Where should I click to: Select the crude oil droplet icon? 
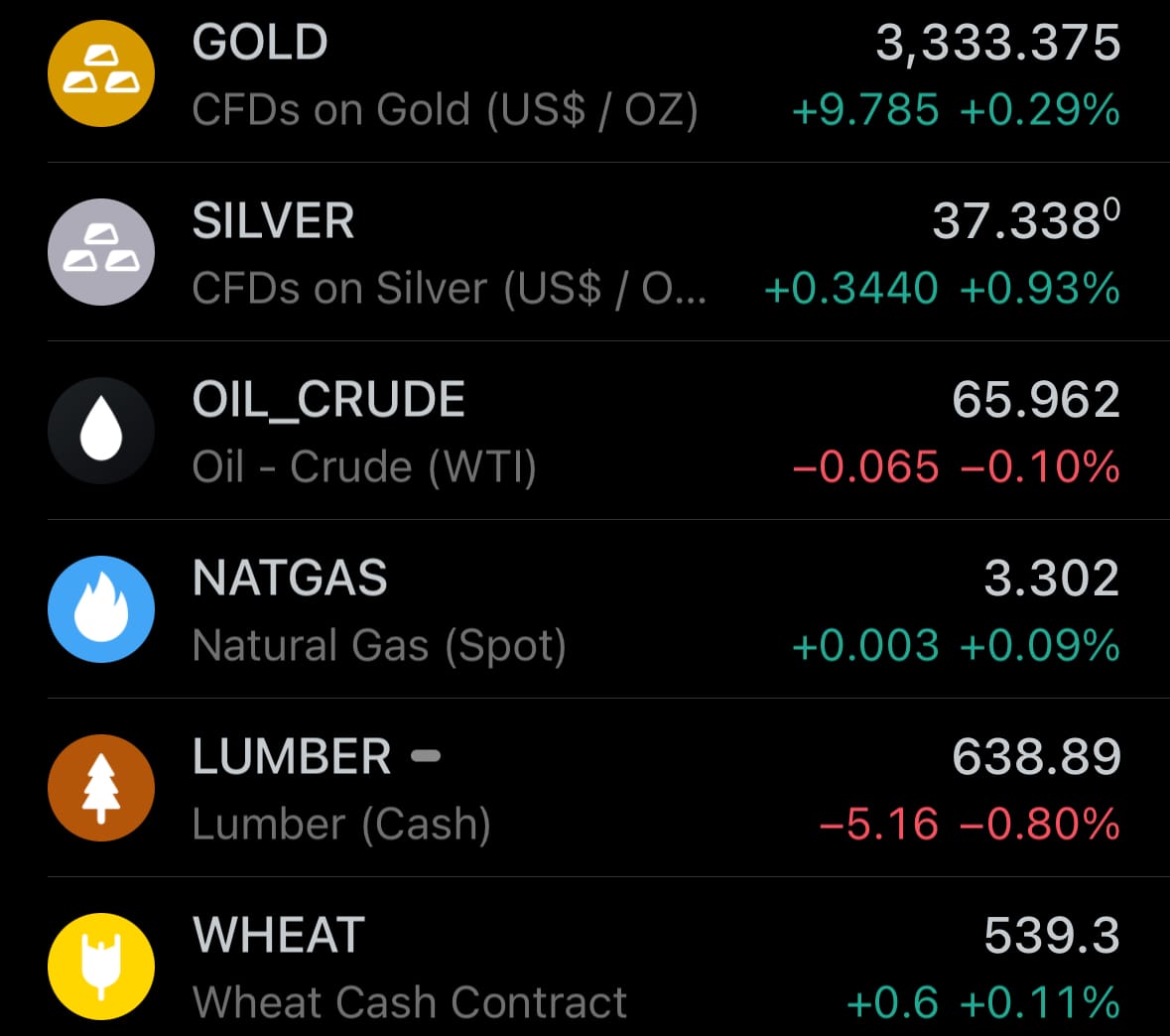[101, 431]
